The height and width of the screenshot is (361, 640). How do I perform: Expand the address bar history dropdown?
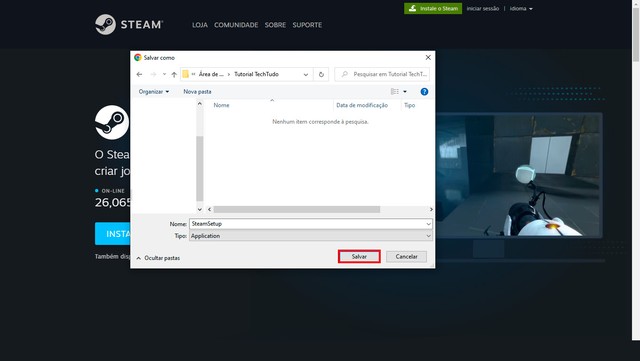tap(306, 74)
